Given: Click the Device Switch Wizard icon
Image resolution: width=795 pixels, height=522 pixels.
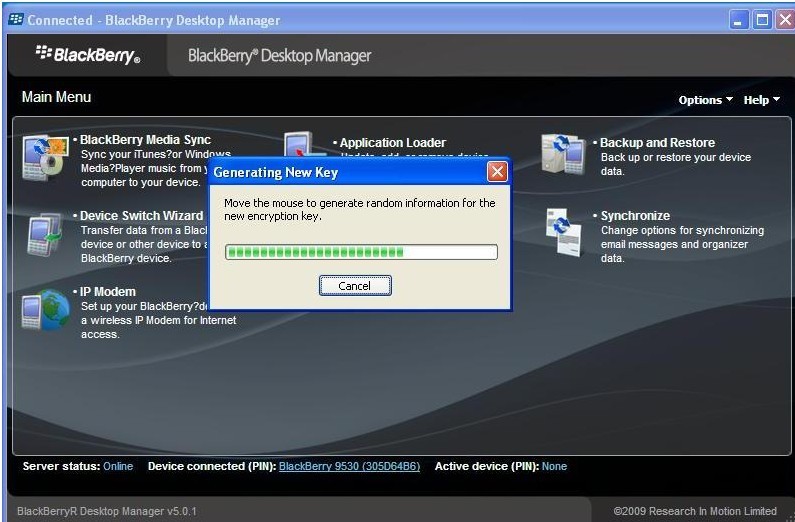Looking at the screenshot, I should (45, 234).
